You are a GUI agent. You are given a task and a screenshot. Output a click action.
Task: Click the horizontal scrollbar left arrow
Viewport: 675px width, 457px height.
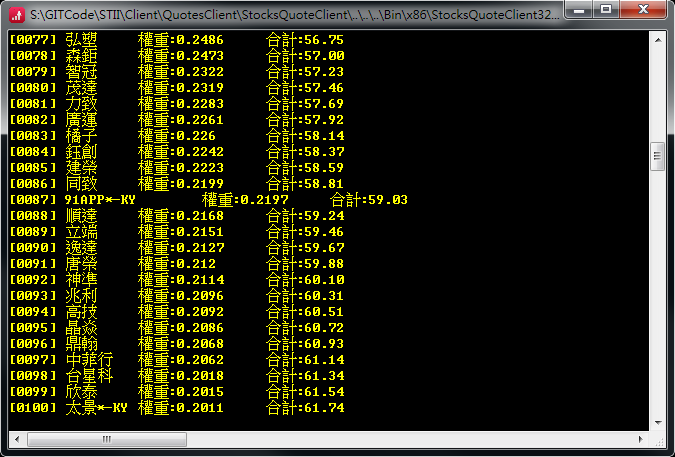(17, 439)
